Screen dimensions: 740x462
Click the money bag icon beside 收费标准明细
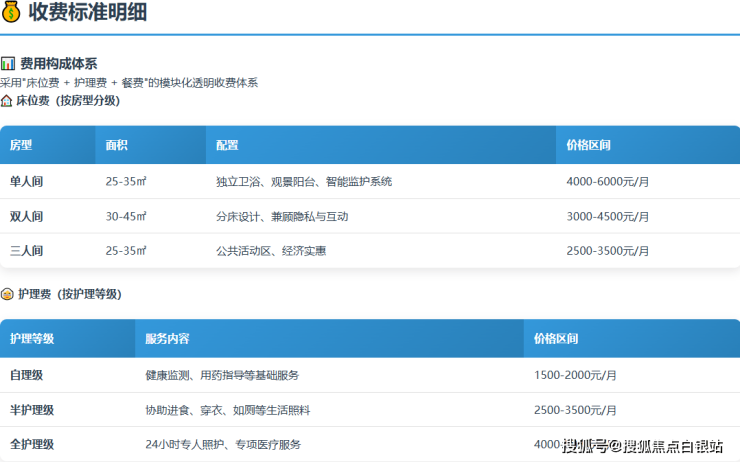(x=11, y=13)
